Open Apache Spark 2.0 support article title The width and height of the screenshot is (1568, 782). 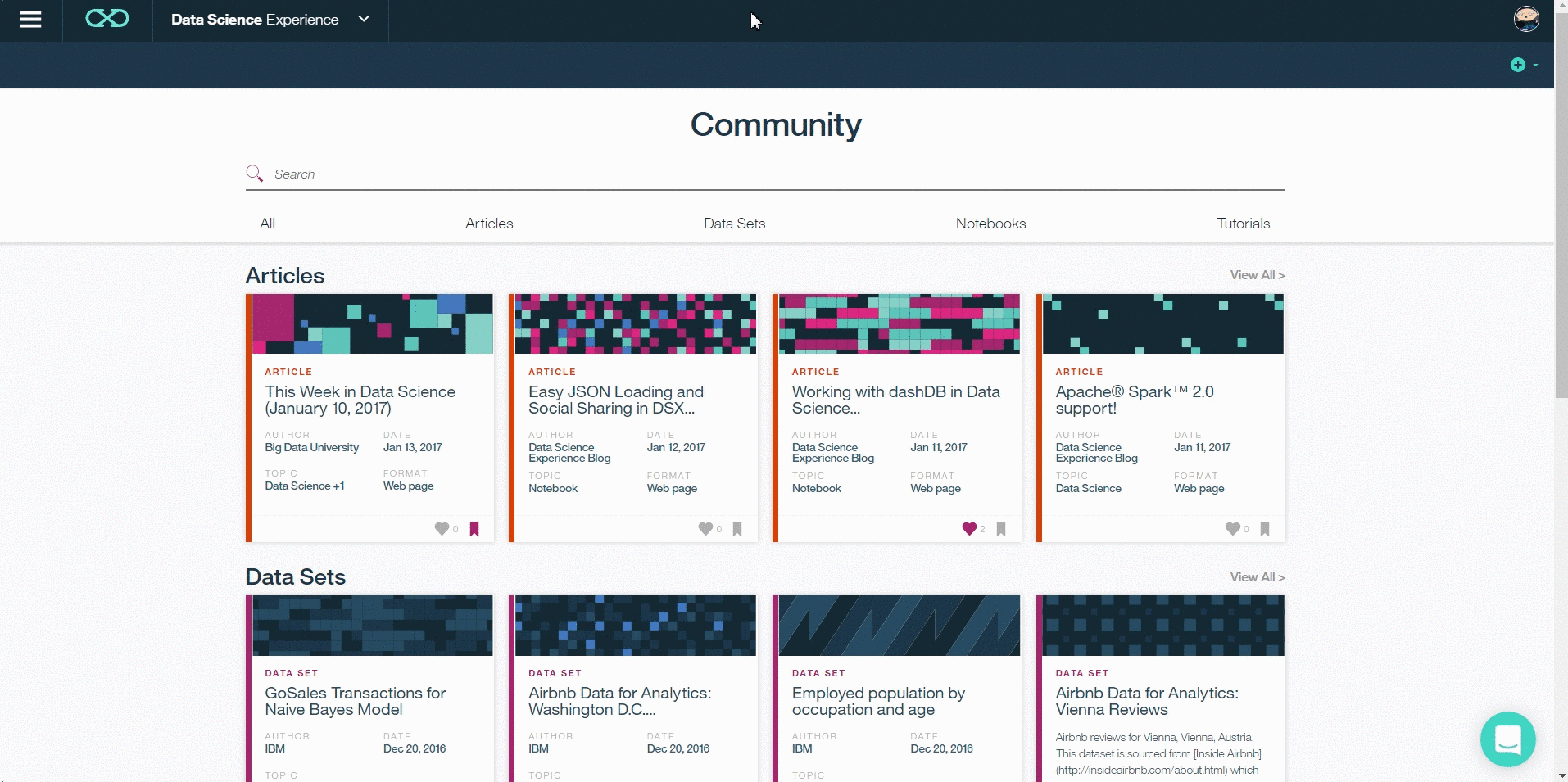(x=1135, y=400)
